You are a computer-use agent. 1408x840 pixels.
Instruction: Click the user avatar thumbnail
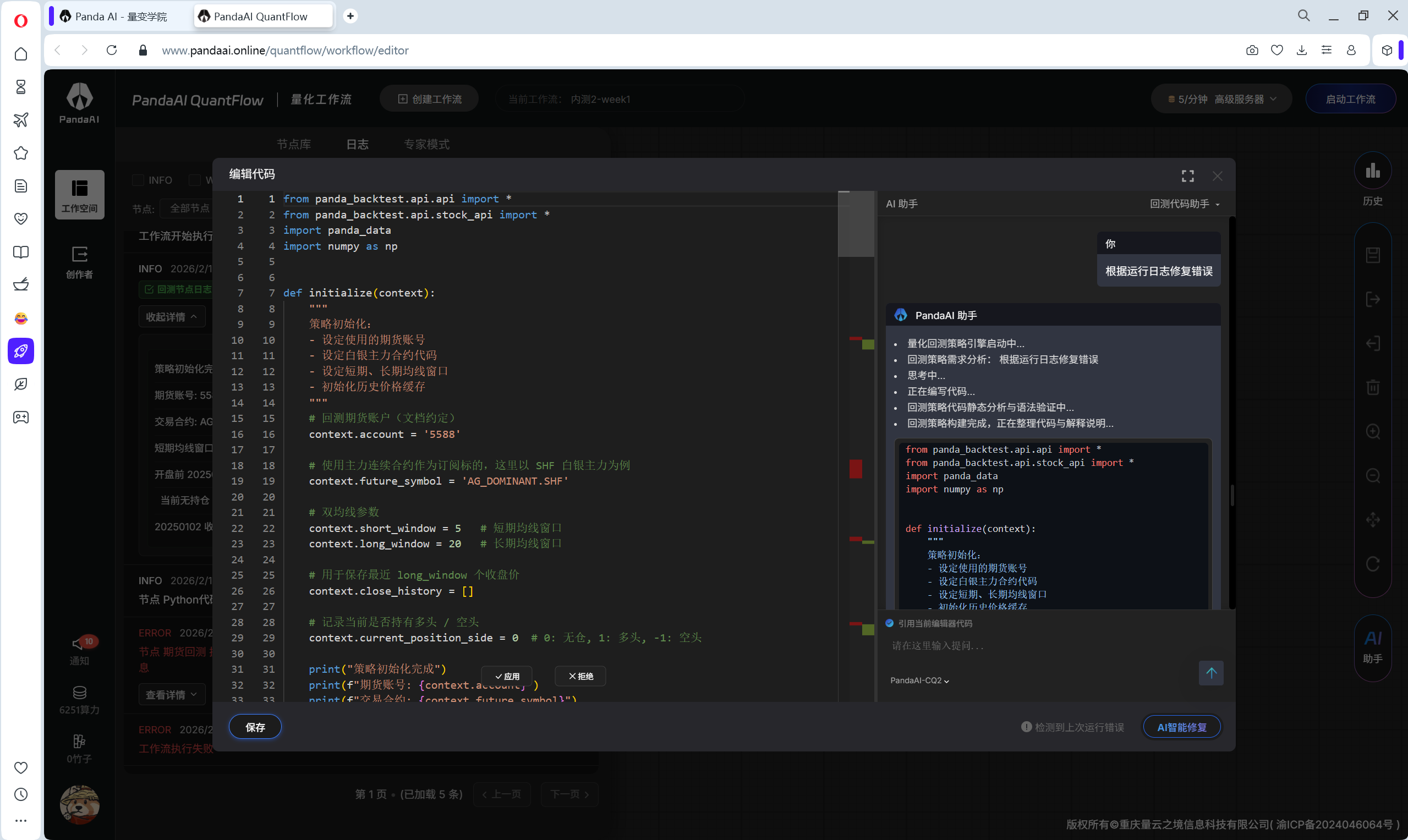click(x=79, y=804)
